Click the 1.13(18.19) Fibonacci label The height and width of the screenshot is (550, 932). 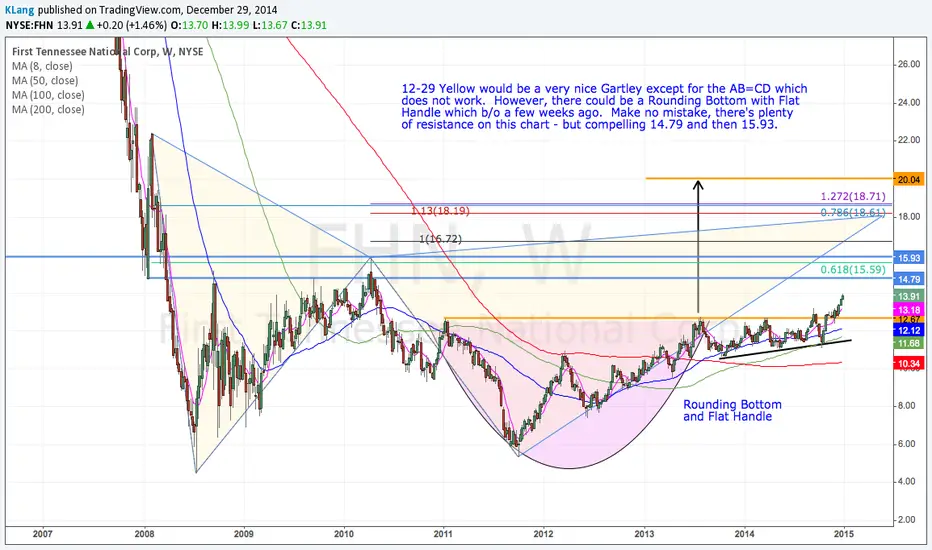click(440, 211)
